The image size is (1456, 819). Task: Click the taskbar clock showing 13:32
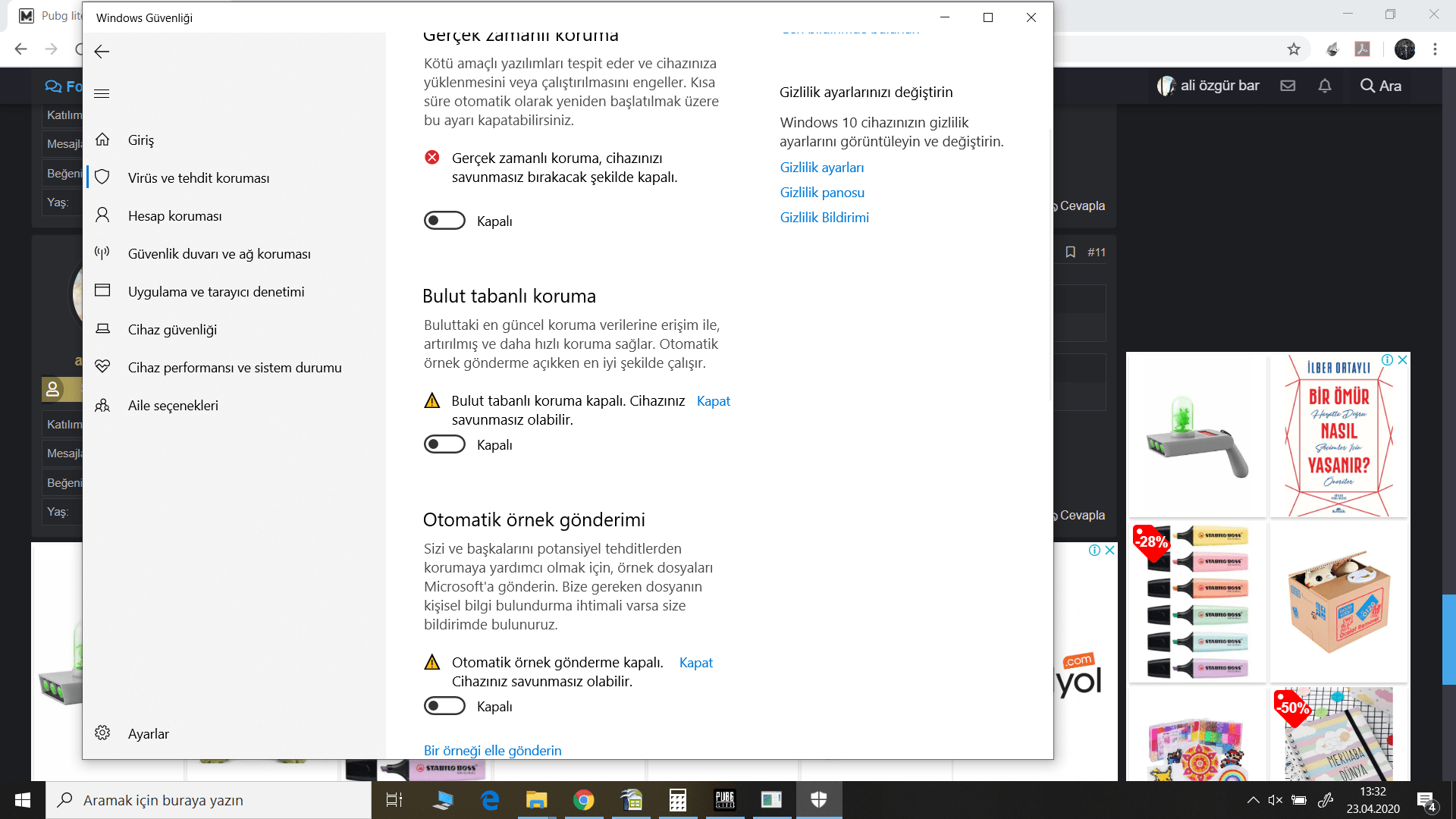1373,800
